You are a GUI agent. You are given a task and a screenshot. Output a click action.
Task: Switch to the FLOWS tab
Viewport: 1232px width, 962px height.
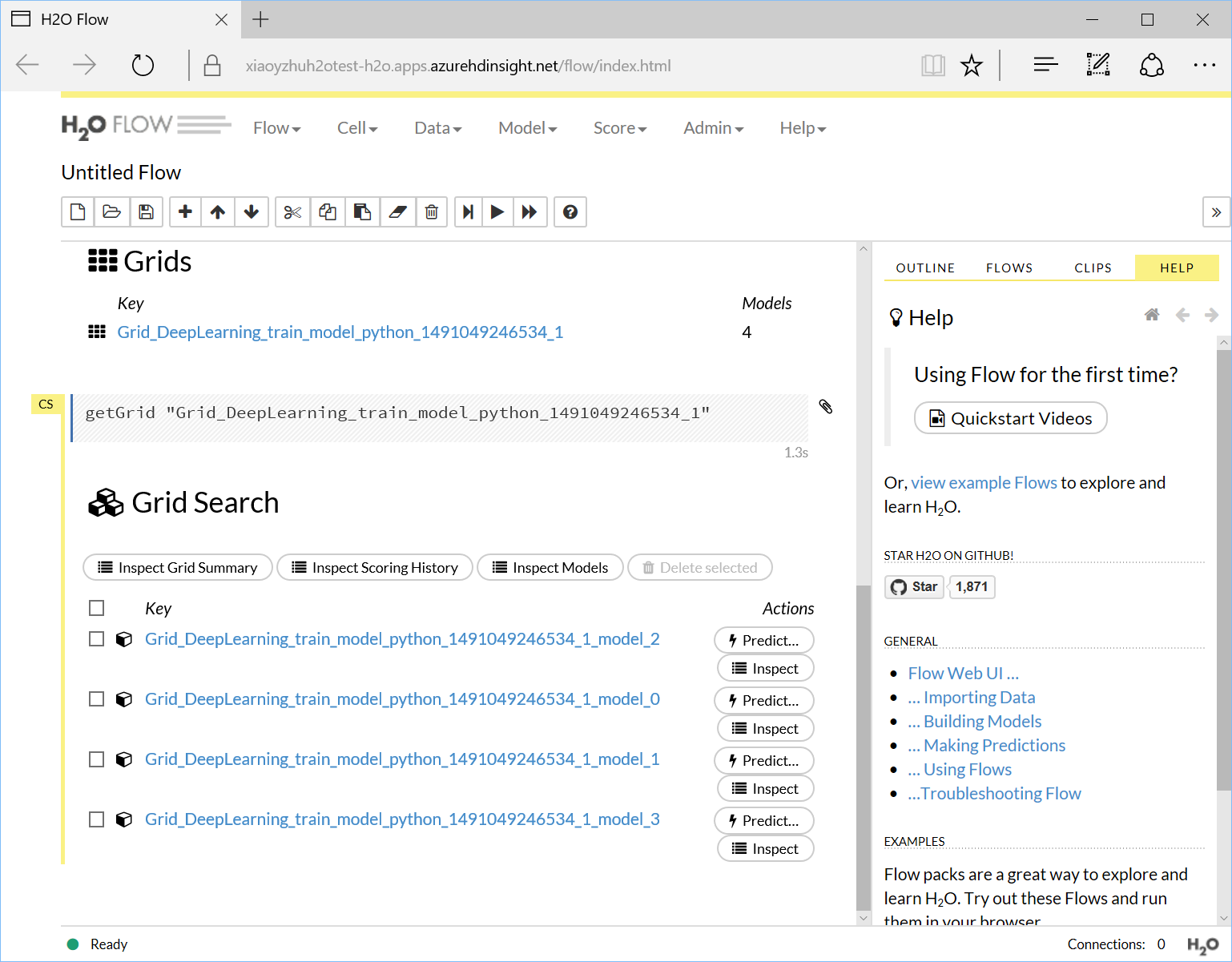(x=1009, y=268)
